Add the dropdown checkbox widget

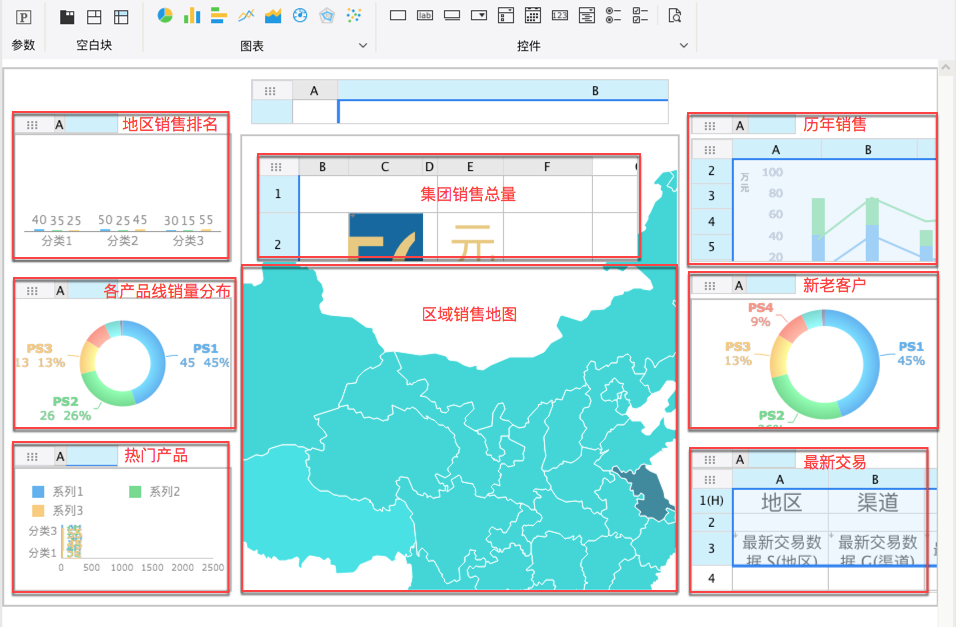pos(506,16)
